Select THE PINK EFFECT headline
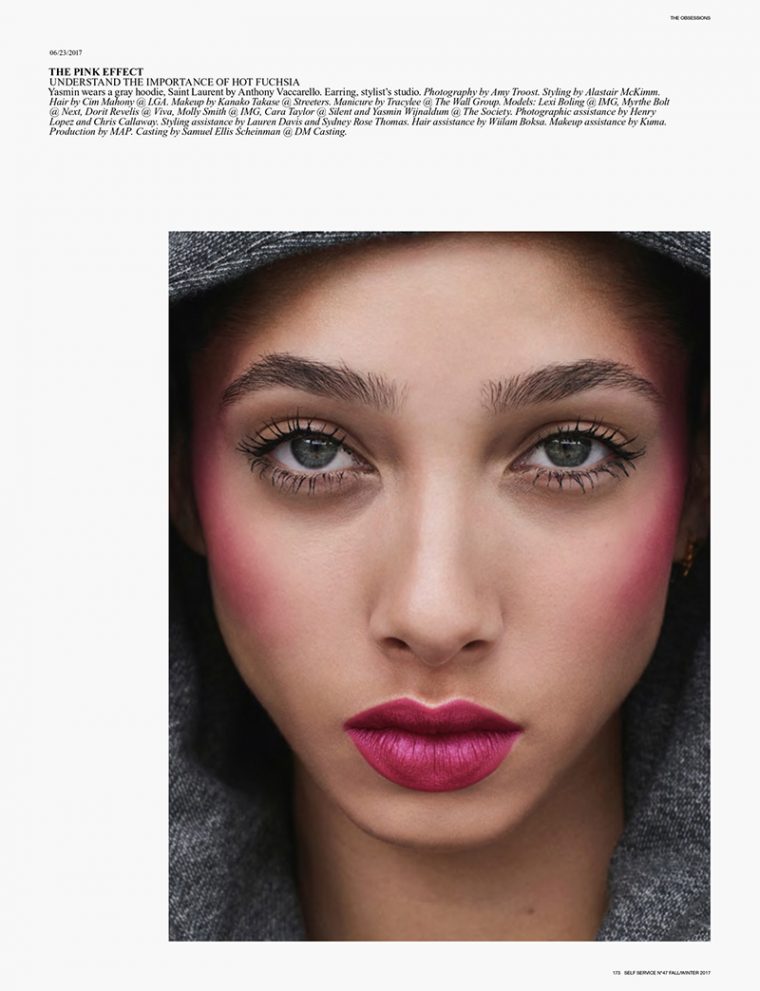 (96, 72)
